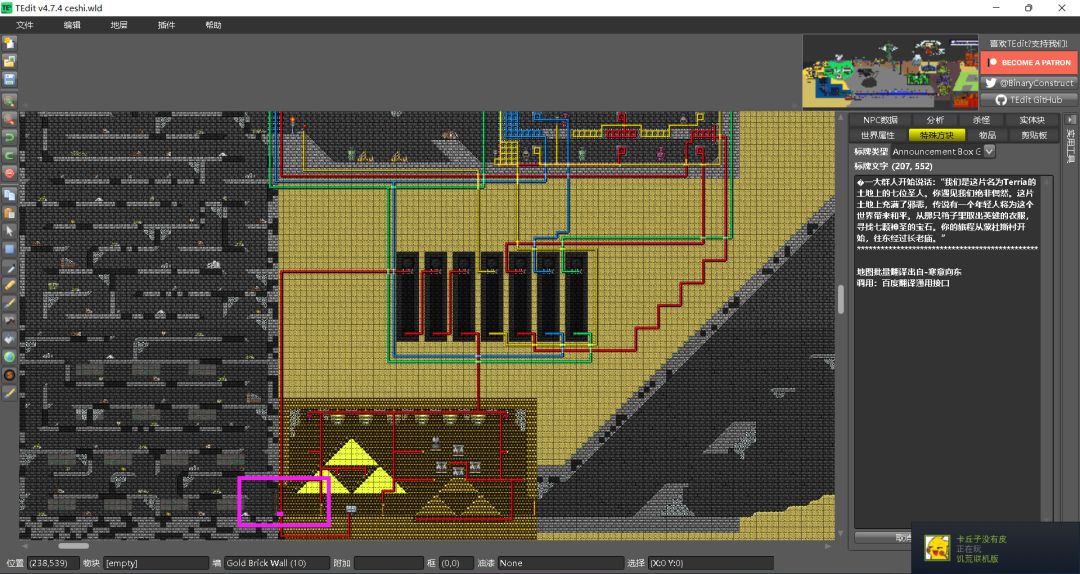Image resolution: width=1080 pixels, height=574 pixels.
Task: Switch to the 实体块 tab
Action: pyautogui.click(x=1032, y=120)
